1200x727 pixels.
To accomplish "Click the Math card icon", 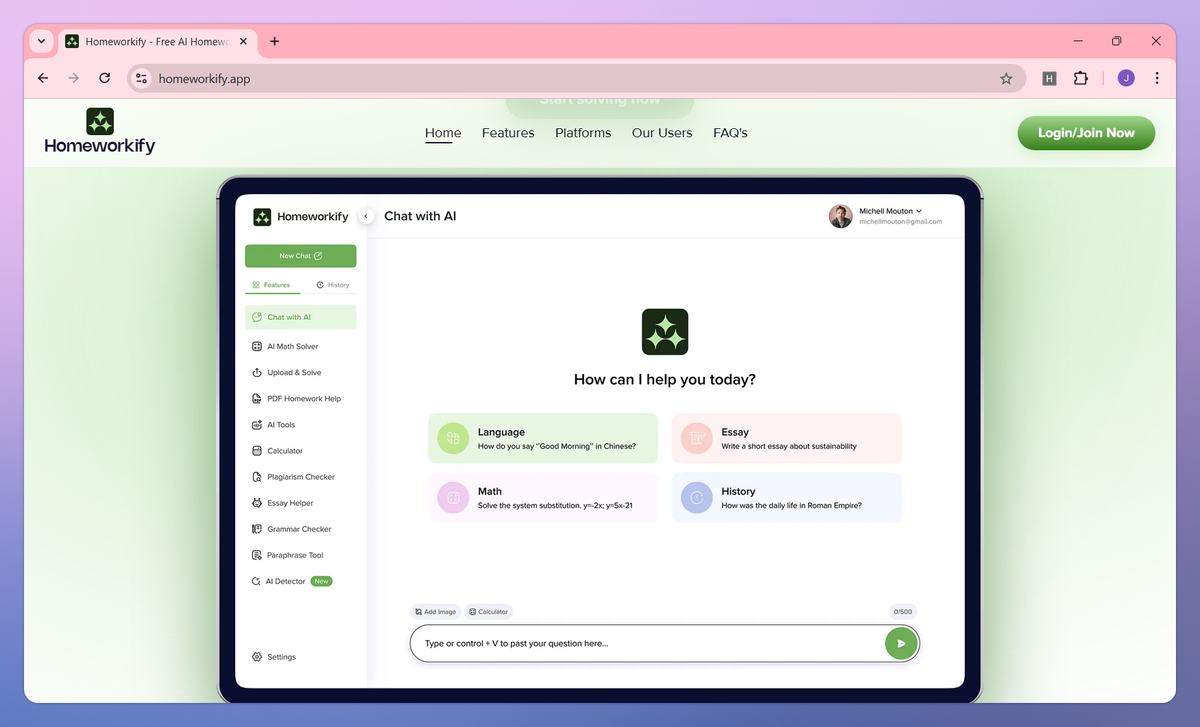I will pyautogui.click(x=453, y=497).
